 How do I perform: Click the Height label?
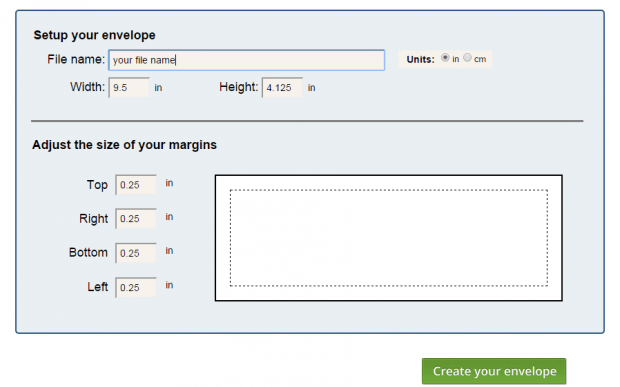(238, 87)
